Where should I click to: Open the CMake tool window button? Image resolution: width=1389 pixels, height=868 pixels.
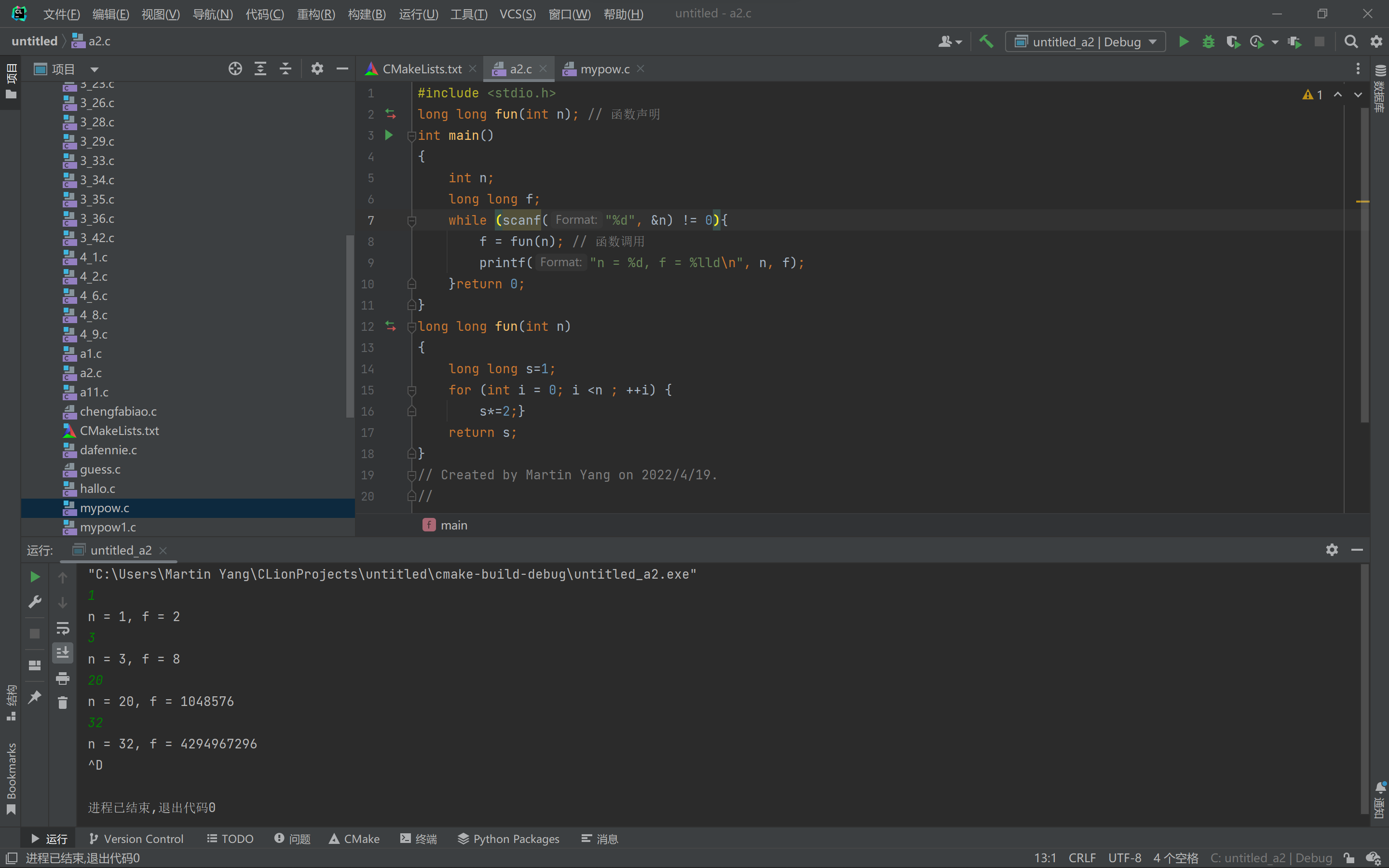tap(354, 839)
